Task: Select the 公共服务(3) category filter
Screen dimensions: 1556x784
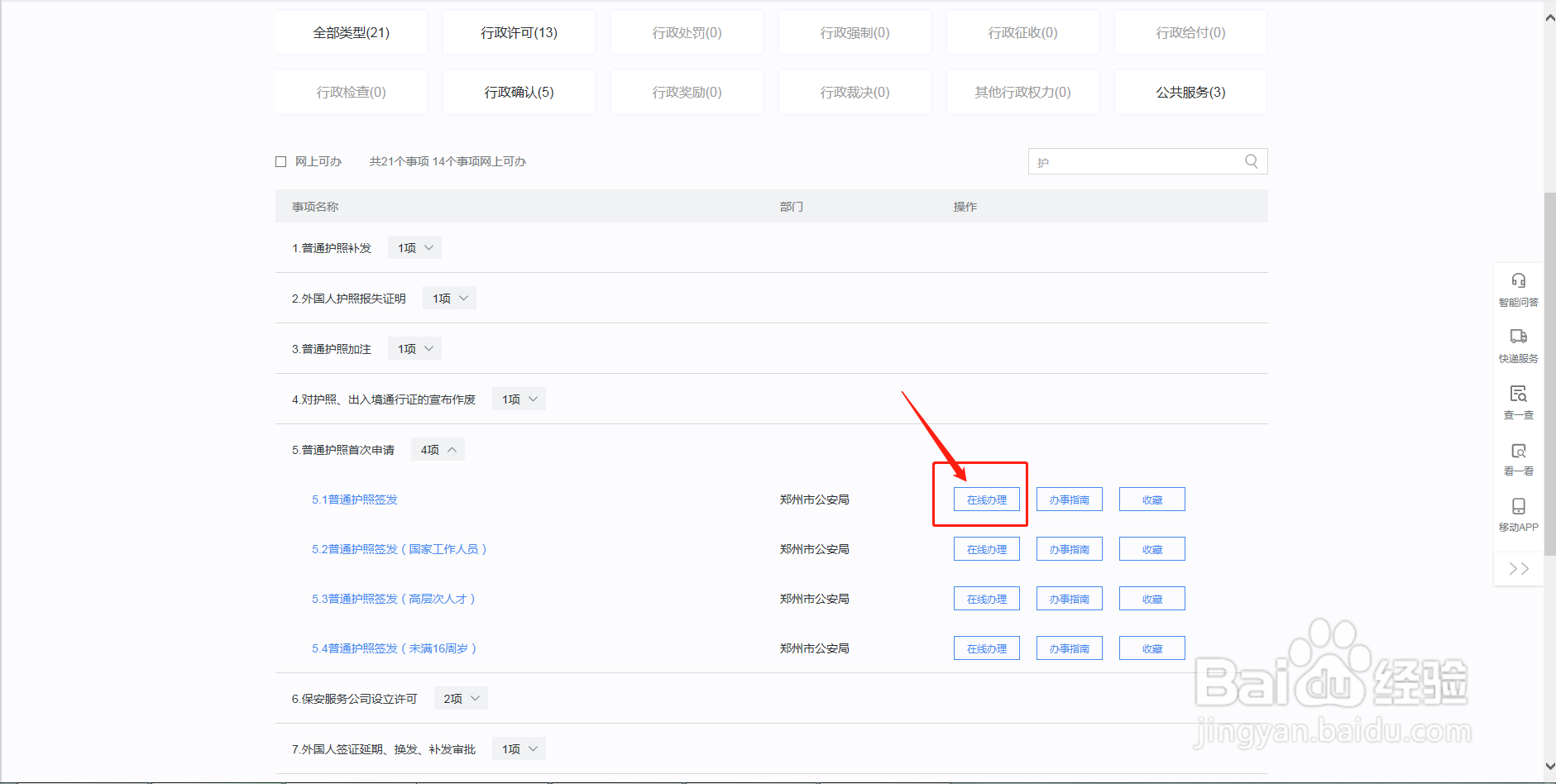Action: click(x=1190, y=92)
